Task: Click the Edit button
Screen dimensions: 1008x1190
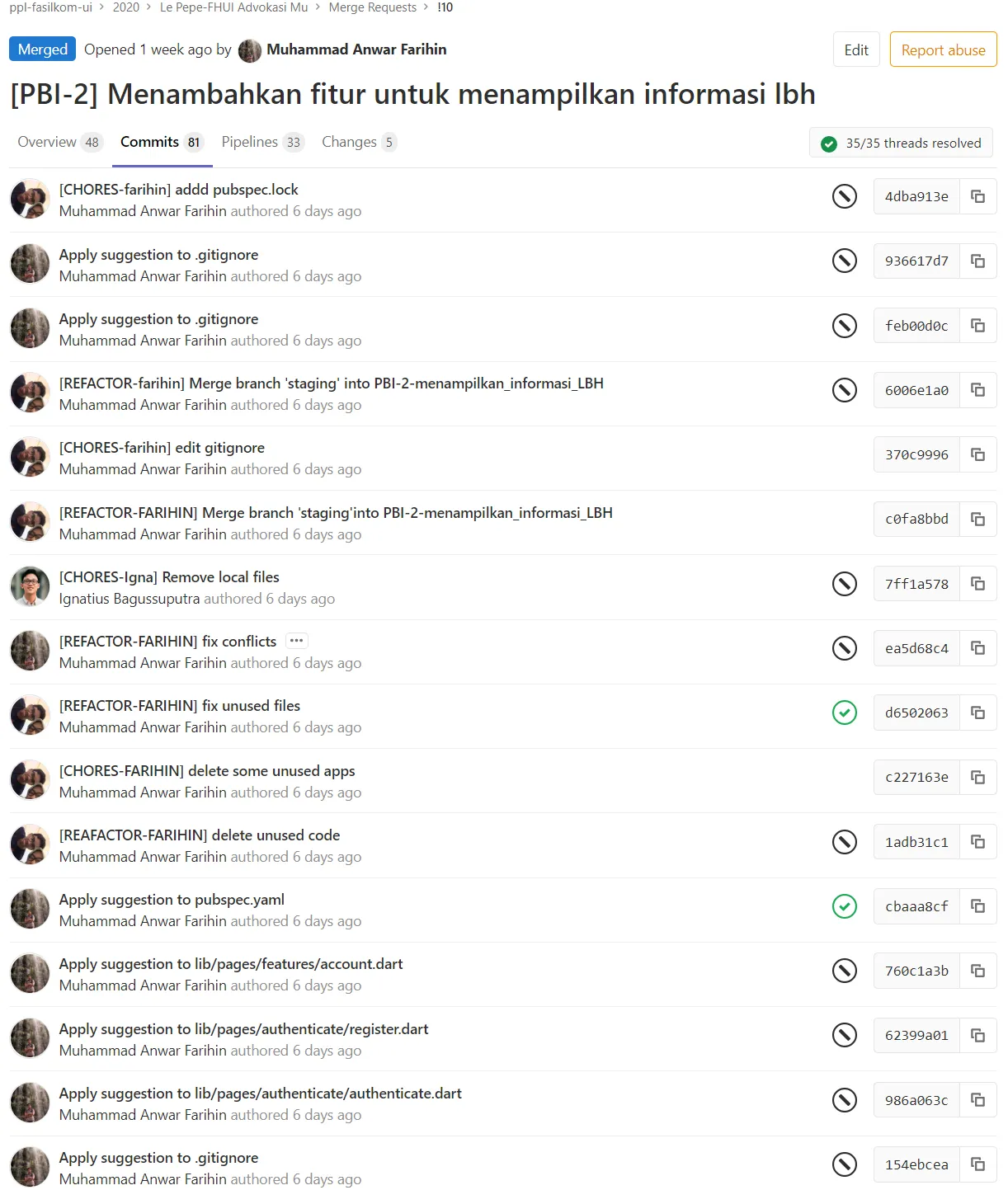Action: tap(855, 49)
